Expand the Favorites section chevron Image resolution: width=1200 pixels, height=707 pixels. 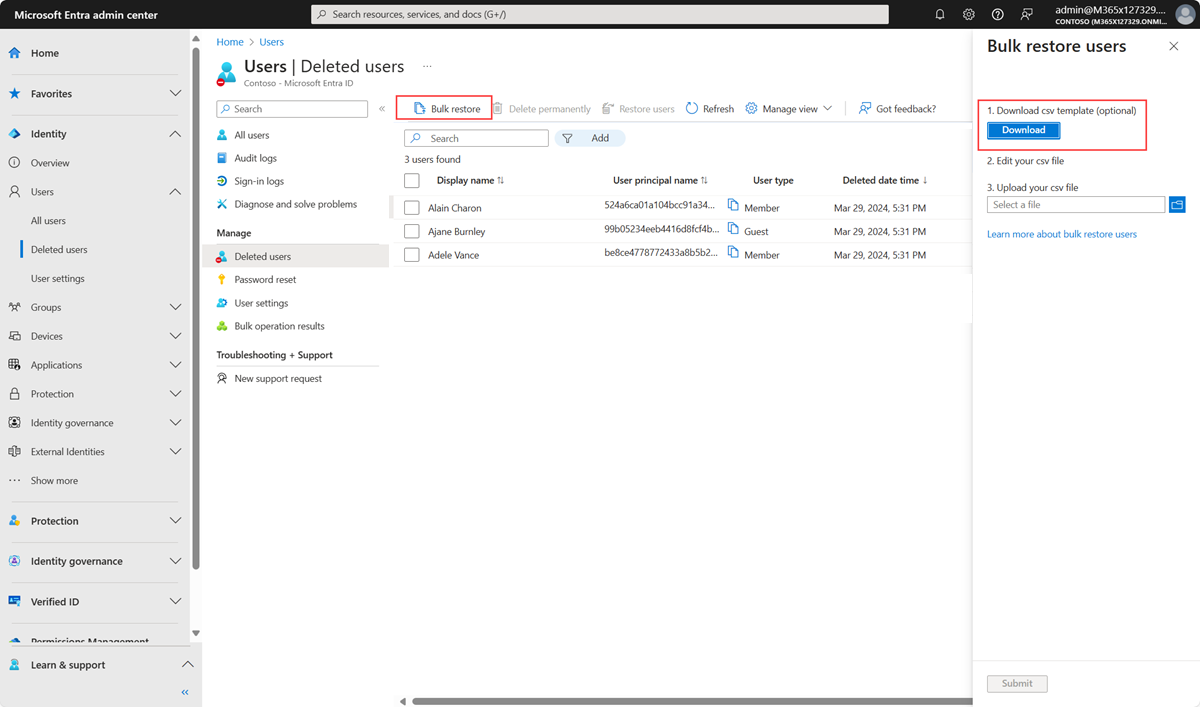[175, 93]
